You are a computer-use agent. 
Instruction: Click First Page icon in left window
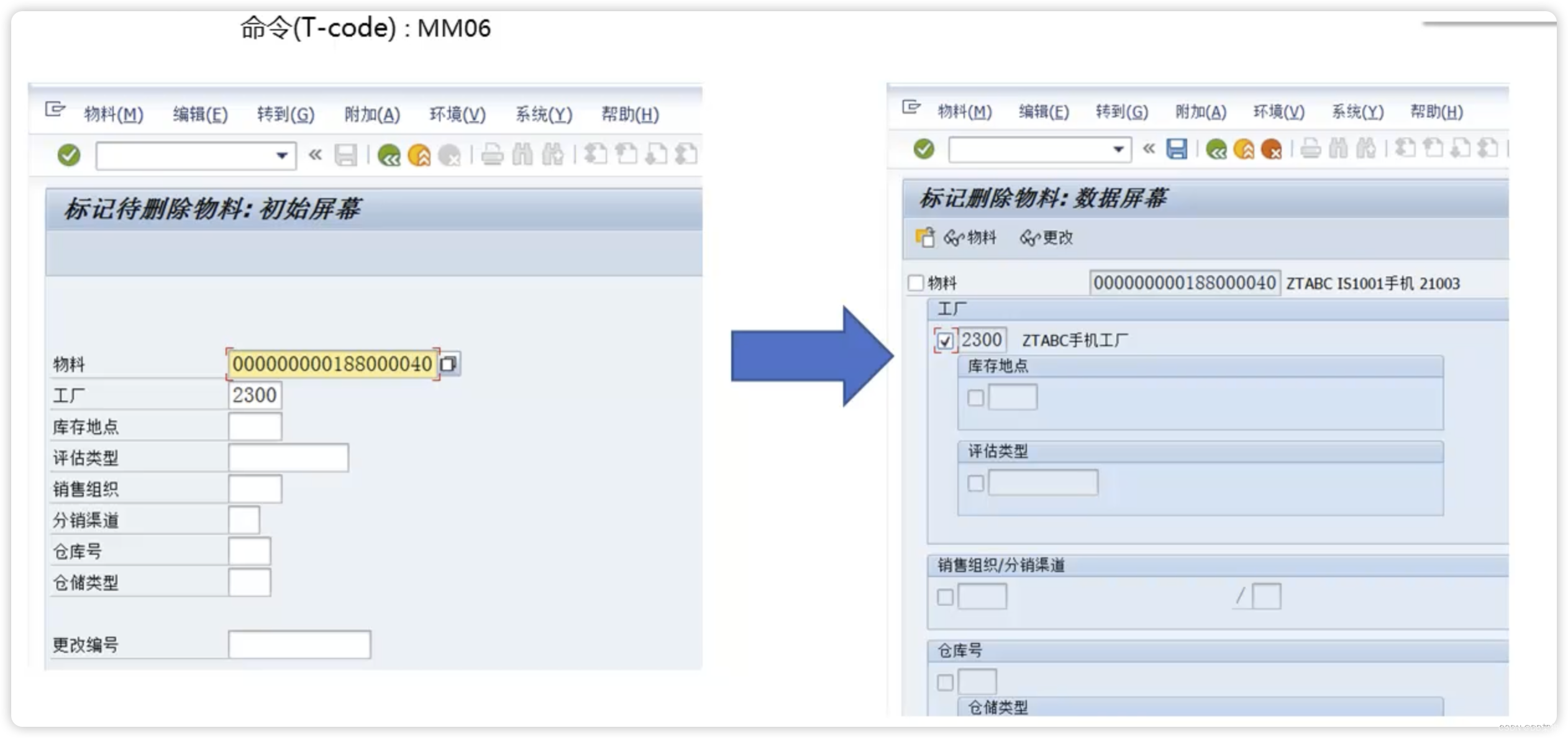pyautogui.click(x=595, y=155)
